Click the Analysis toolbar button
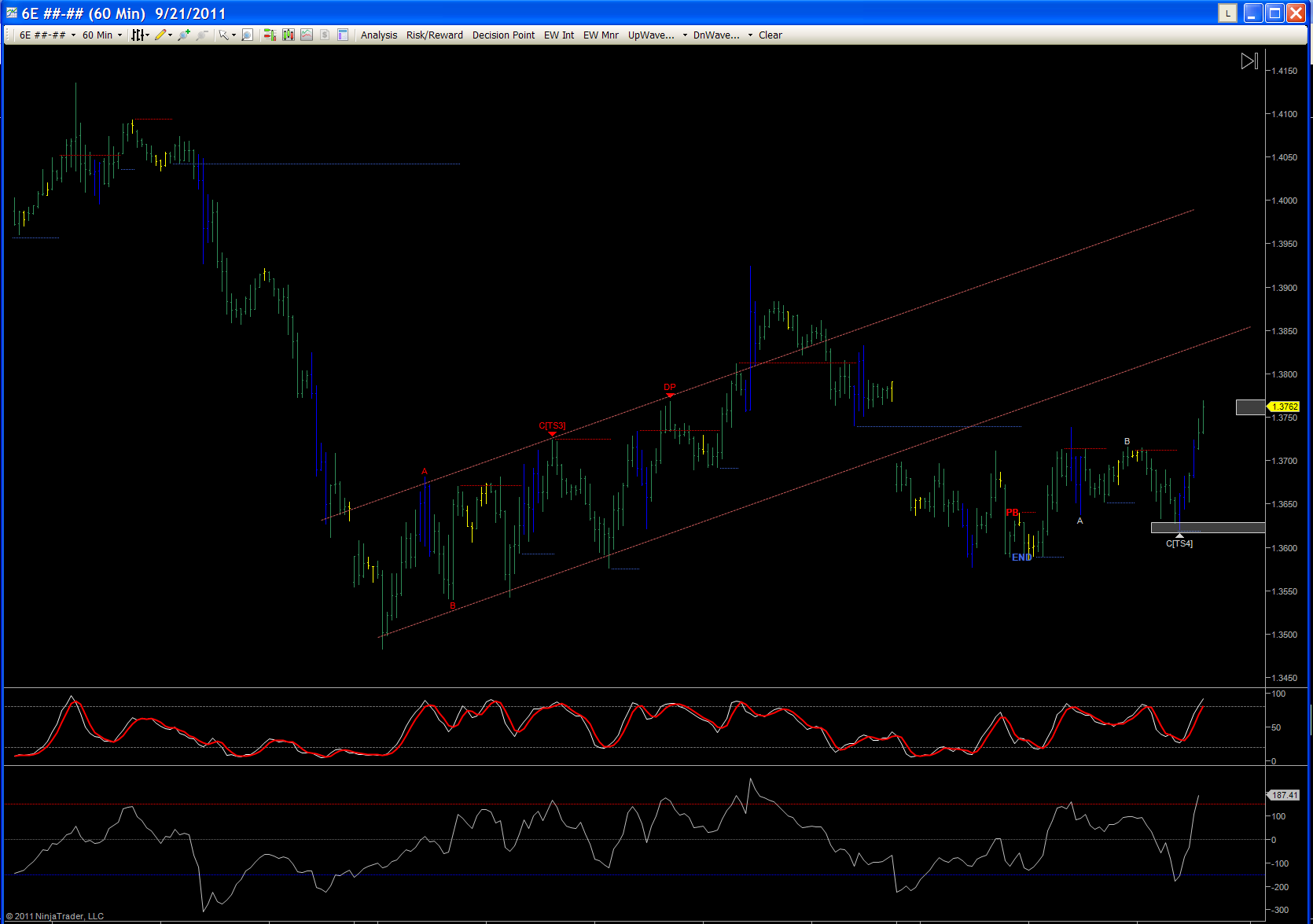This screenshot has width=1313, height=924. pyautogui.click(x=379, y=35)
